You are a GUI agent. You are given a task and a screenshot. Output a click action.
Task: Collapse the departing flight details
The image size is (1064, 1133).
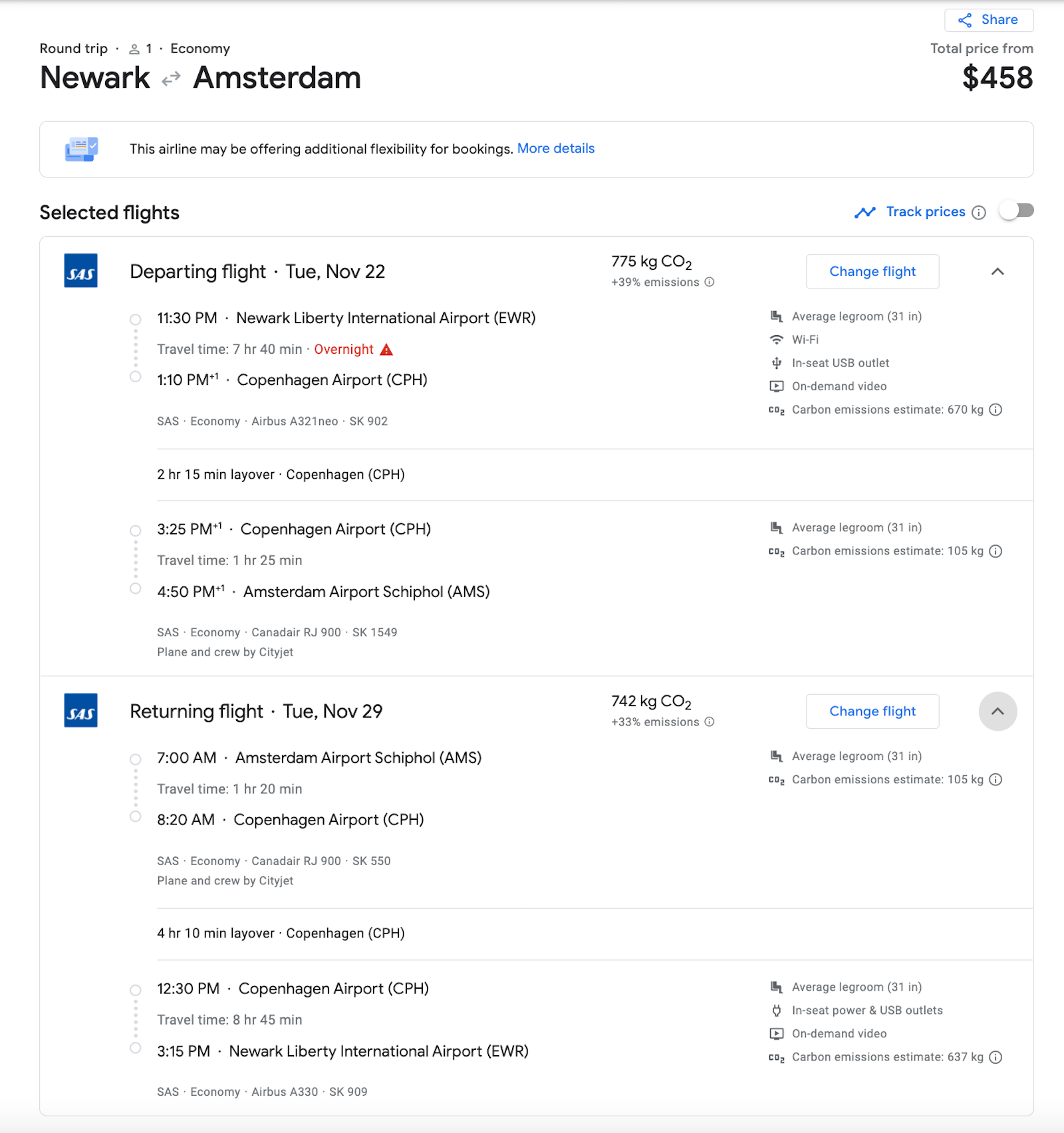(997, 271)
